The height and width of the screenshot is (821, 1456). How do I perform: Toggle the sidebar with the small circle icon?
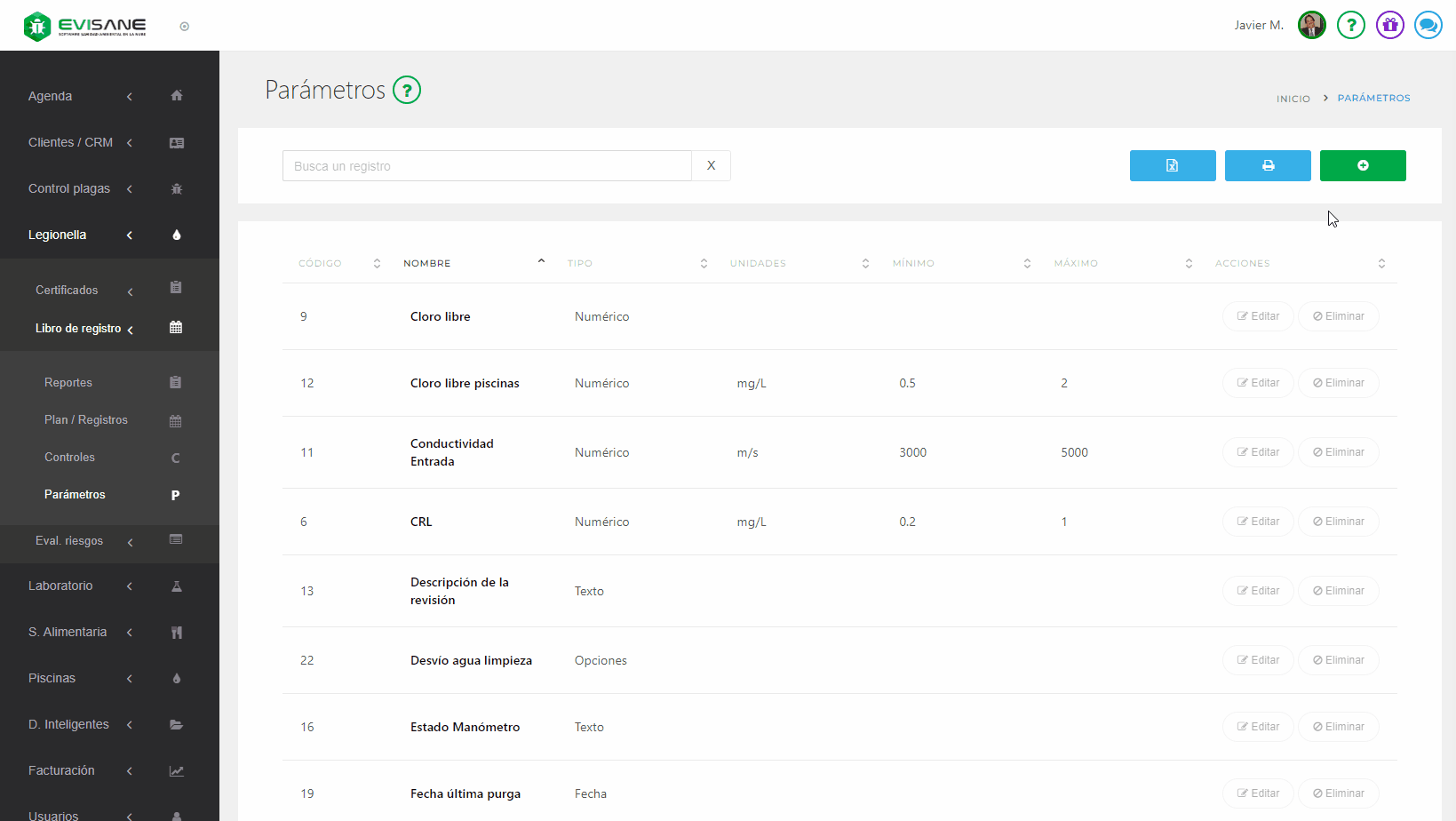185,27
